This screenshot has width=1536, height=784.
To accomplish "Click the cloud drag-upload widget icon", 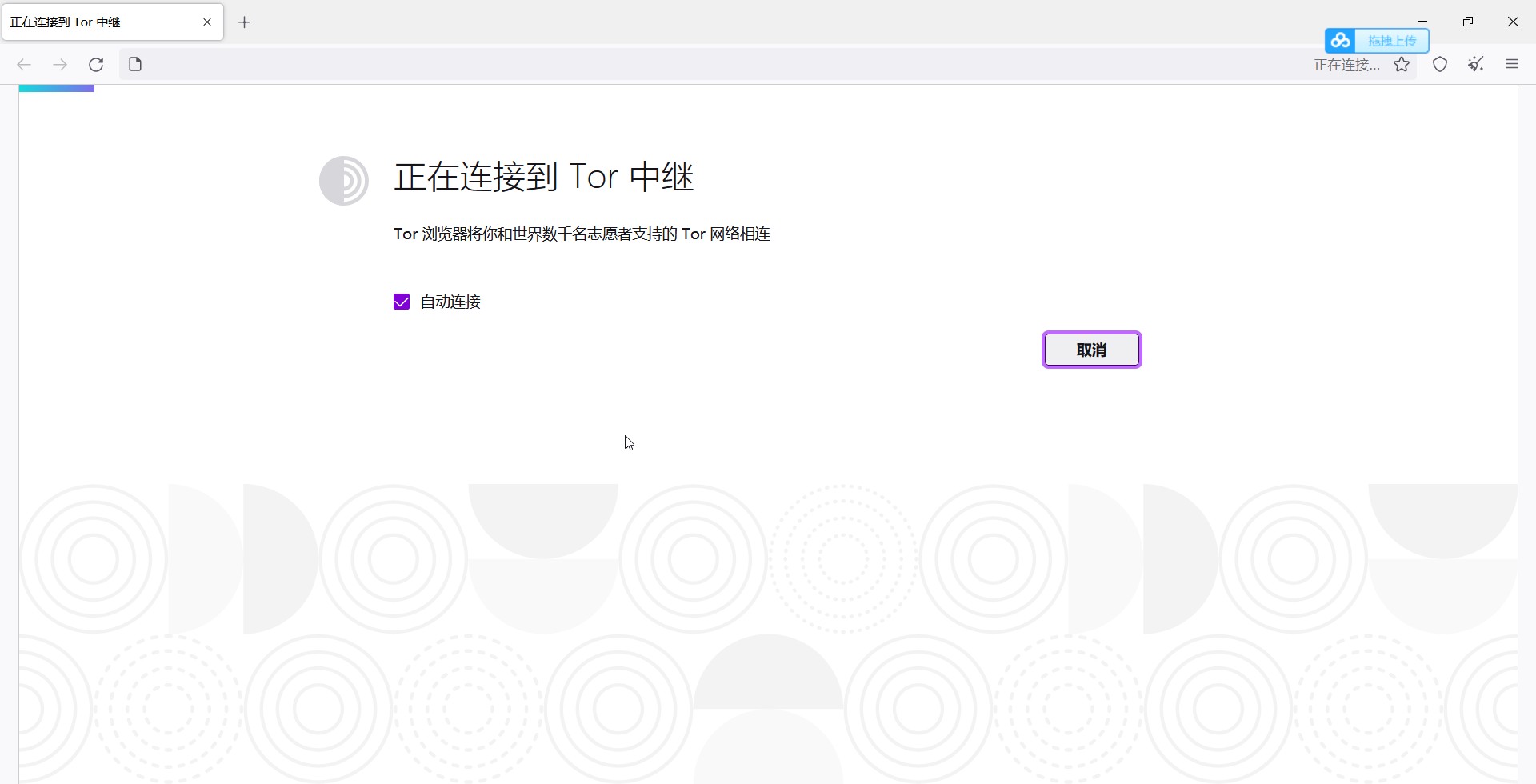I will [1341, 40].
